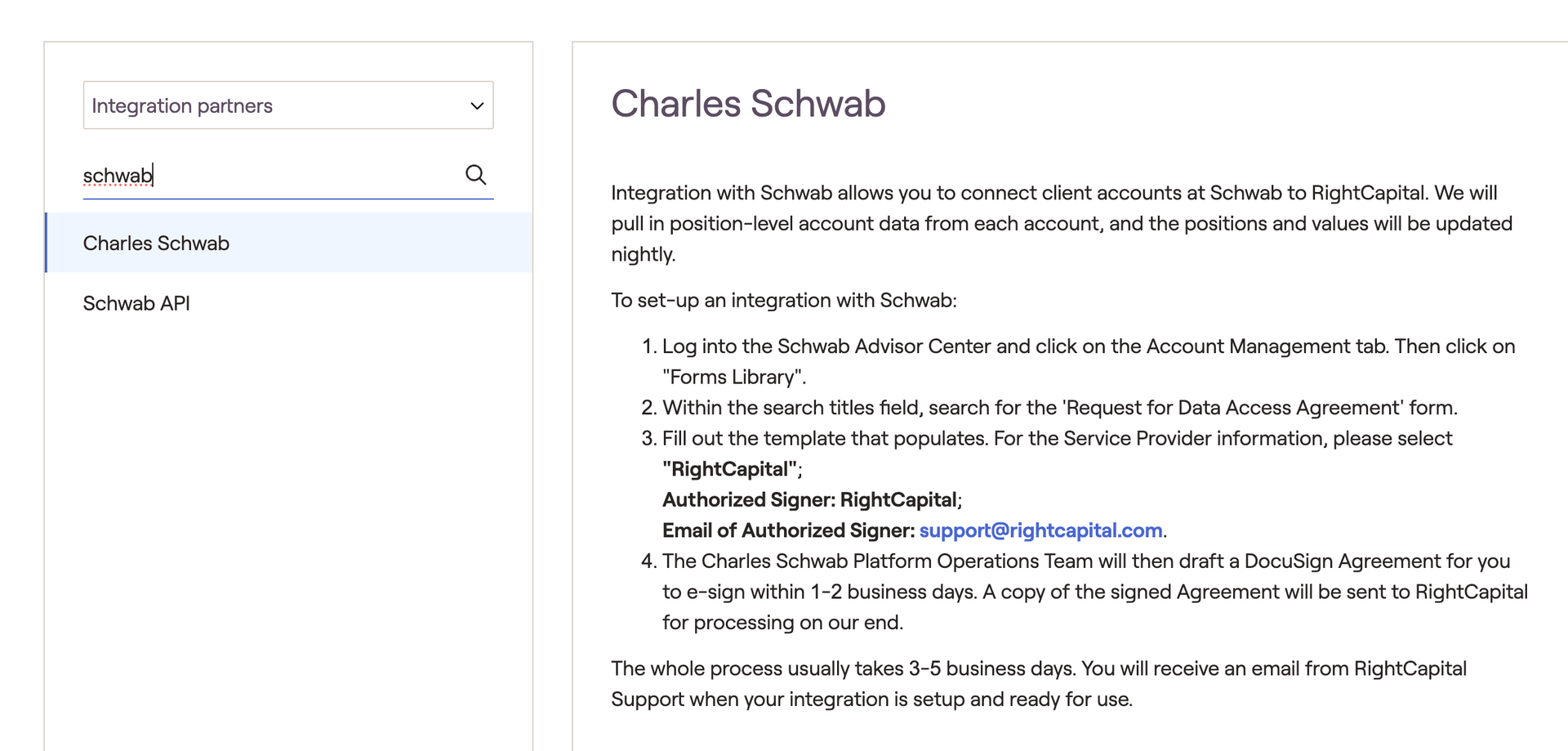
Task: Click the 'Email of Authorized Signer' label
Action: pyautogui.click(x=787, y=530)
